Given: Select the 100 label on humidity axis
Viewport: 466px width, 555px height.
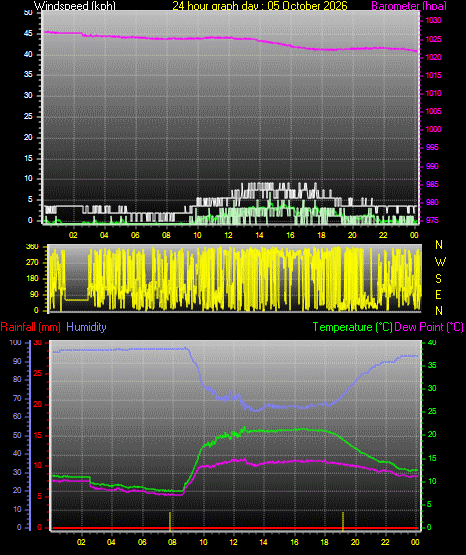Looking at the screenshot, I should coord(15,343).
